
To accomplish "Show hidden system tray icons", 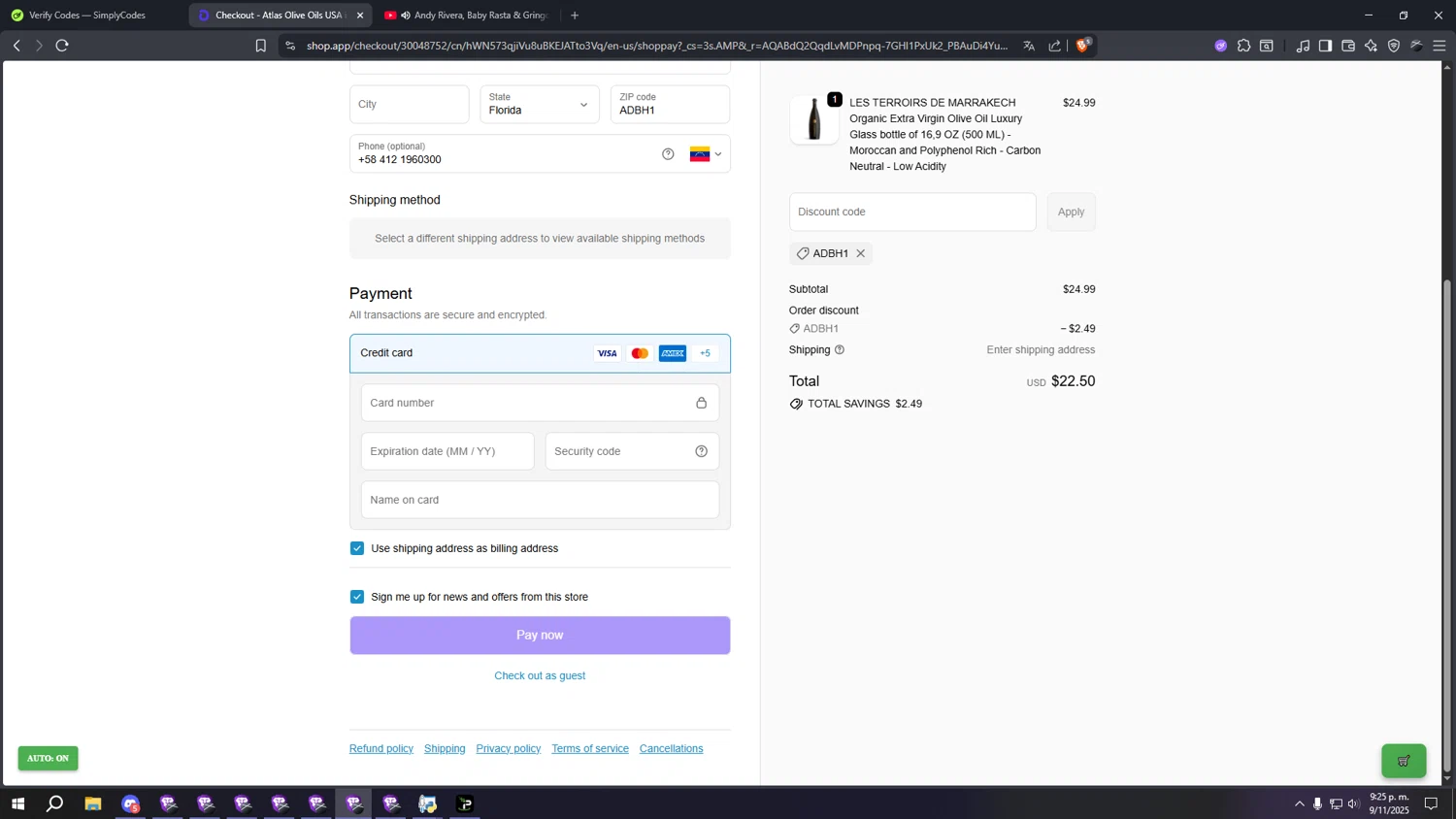I will click(1299, 803).
